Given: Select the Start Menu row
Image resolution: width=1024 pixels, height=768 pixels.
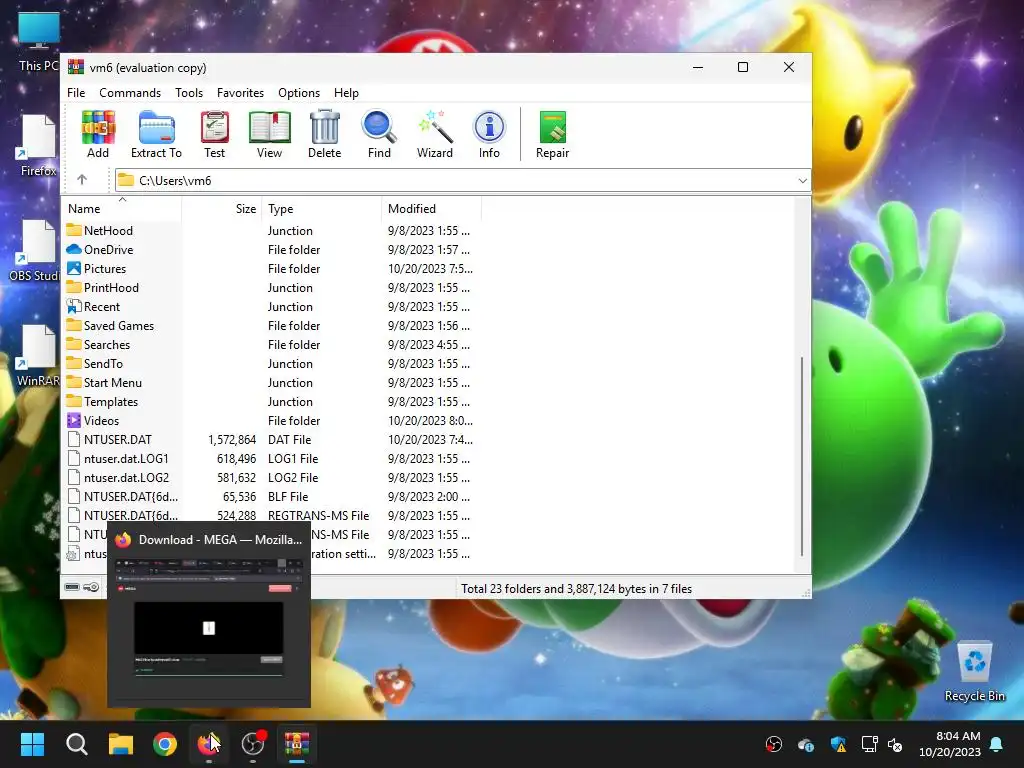Looking at the screenshot, I should [269, 382].
